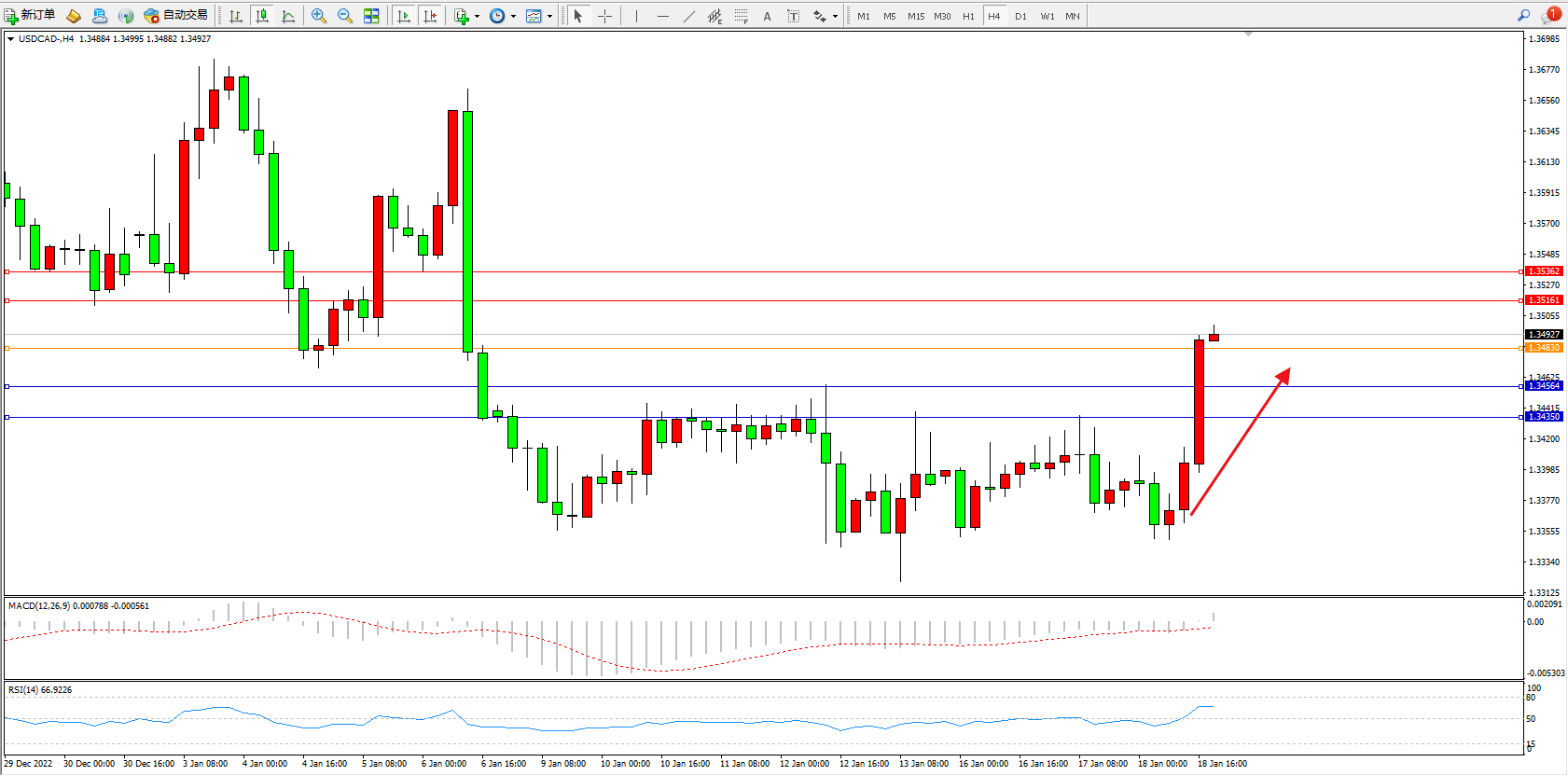The width and height of the screenshot is (1568, 776).
Task: Select the crosshair tool
Action: click(604, 16)
